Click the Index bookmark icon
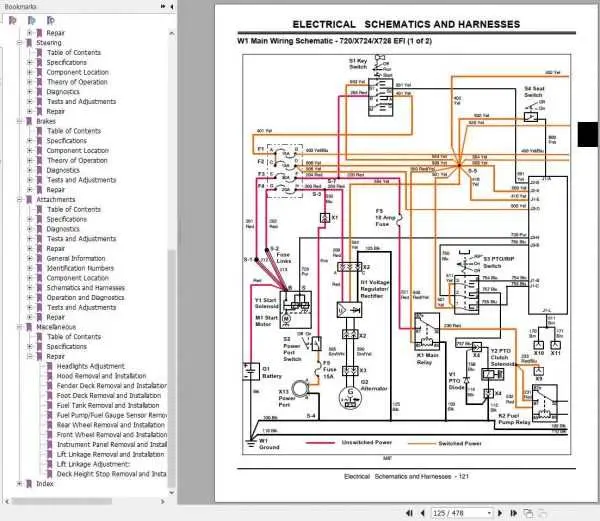This screenshot has height=521, width=600. 29,484
